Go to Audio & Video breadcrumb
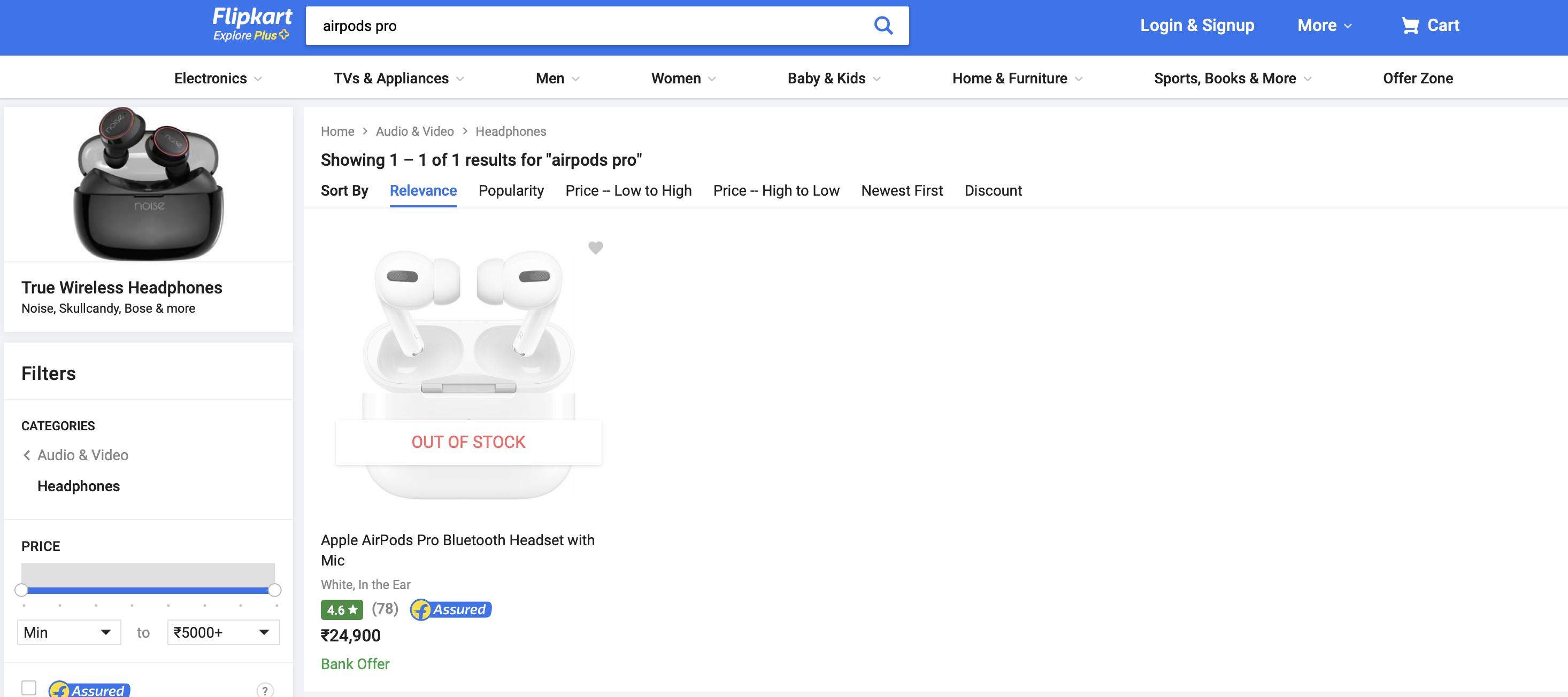 pyautogui.click(x=414, y=131)
